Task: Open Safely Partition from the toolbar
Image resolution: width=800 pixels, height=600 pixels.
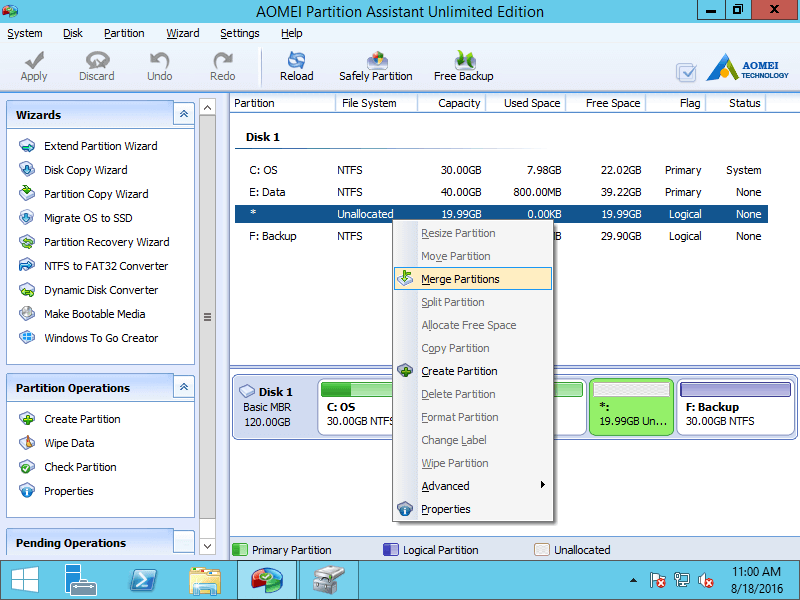Action: point(376,61)
